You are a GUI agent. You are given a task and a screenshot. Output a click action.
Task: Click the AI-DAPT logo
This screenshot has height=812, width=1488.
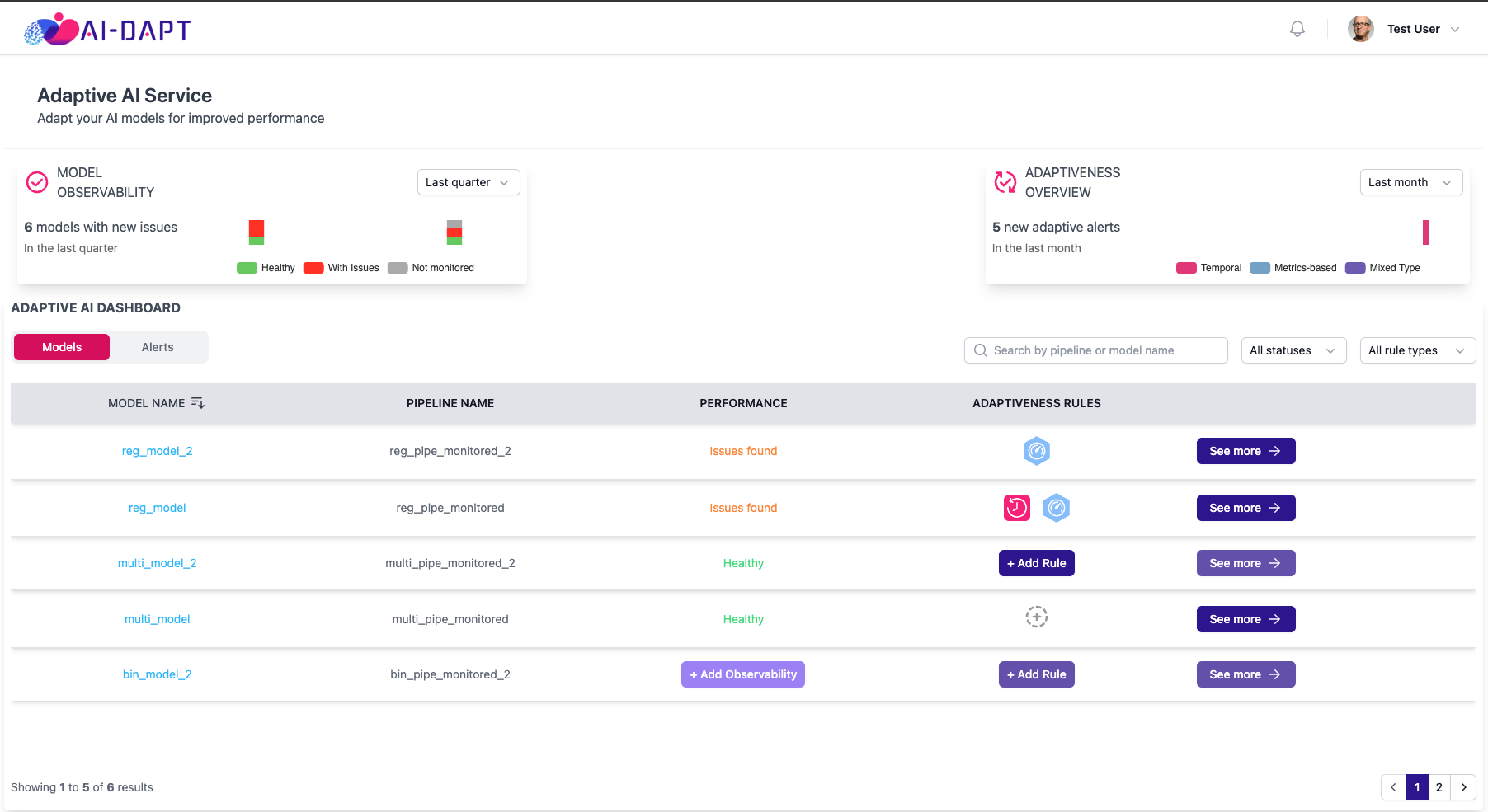click(x=108, y=30)
